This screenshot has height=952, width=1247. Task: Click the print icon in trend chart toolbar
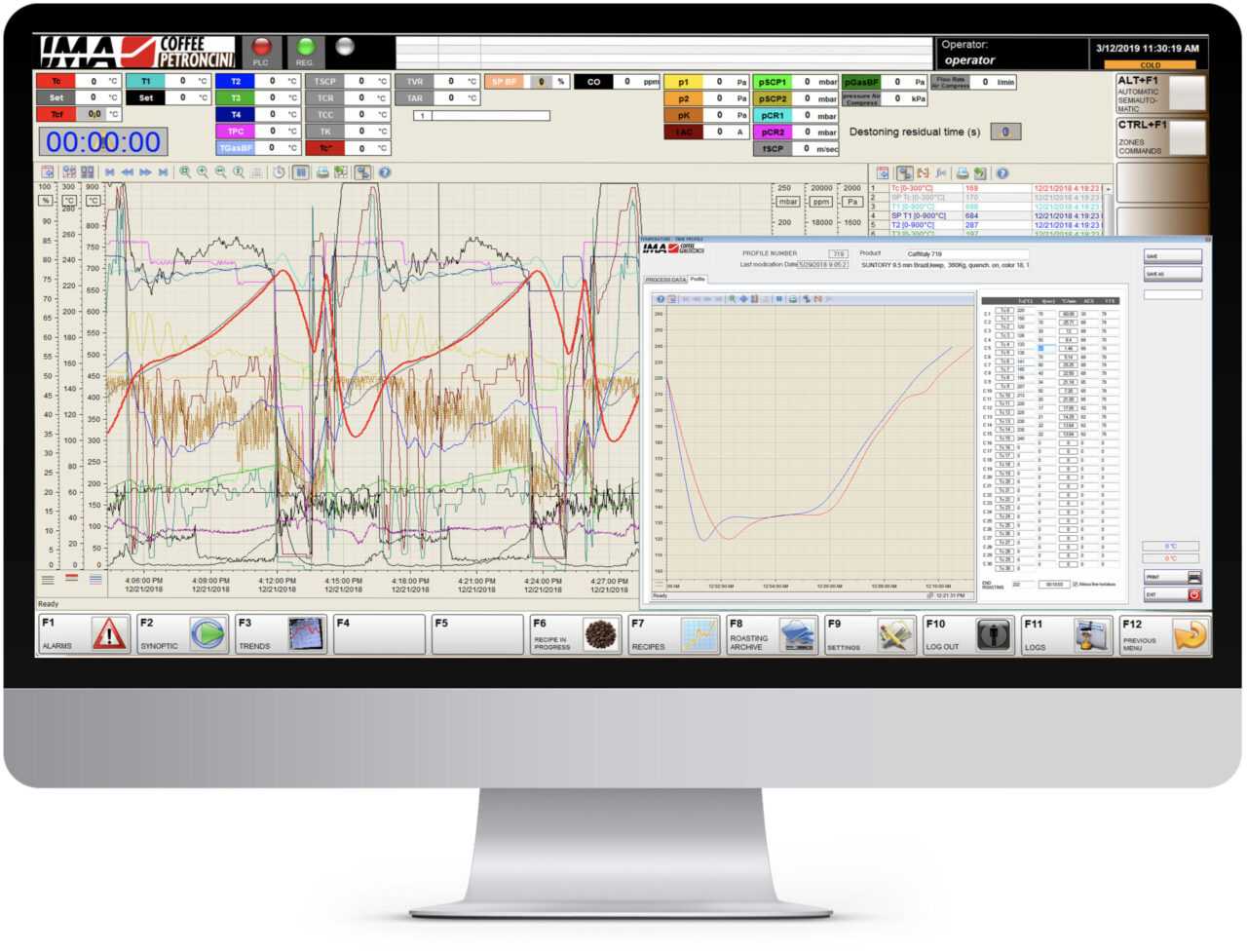[x=321, y=172]
